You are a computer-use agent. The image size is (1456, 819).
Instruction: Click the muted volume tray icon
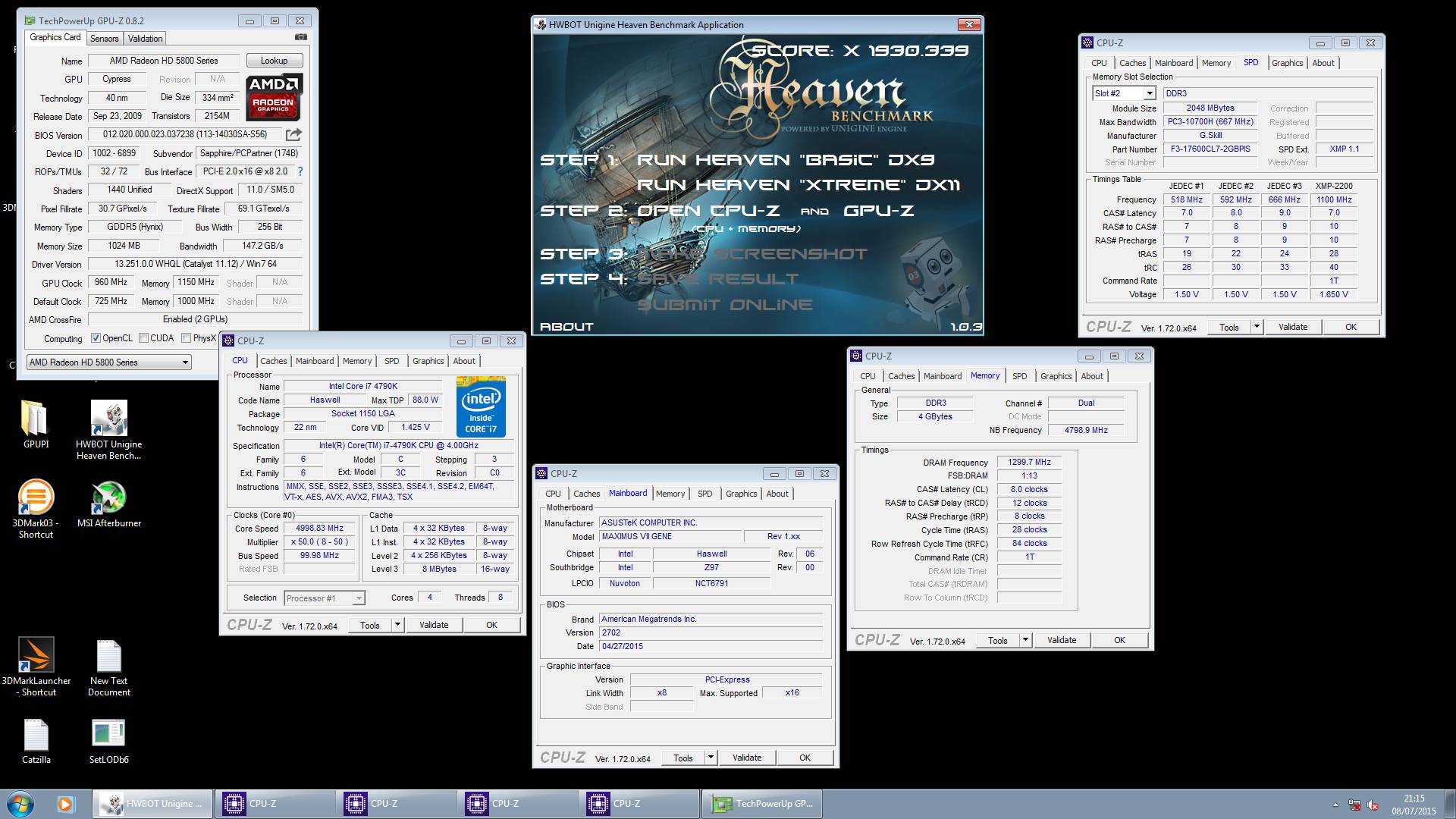coord(1373,805)
